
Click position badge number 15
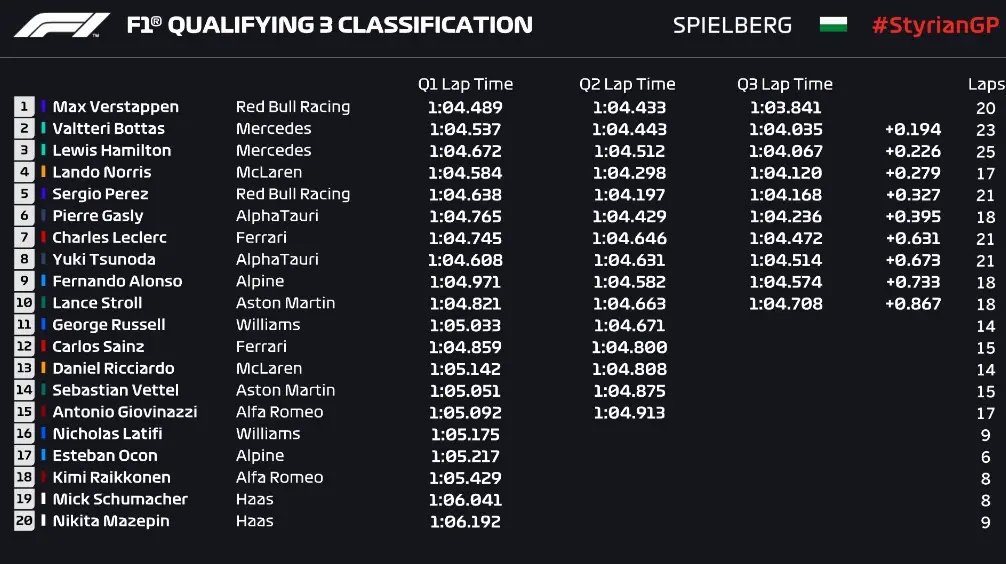(x=24, y=412)
